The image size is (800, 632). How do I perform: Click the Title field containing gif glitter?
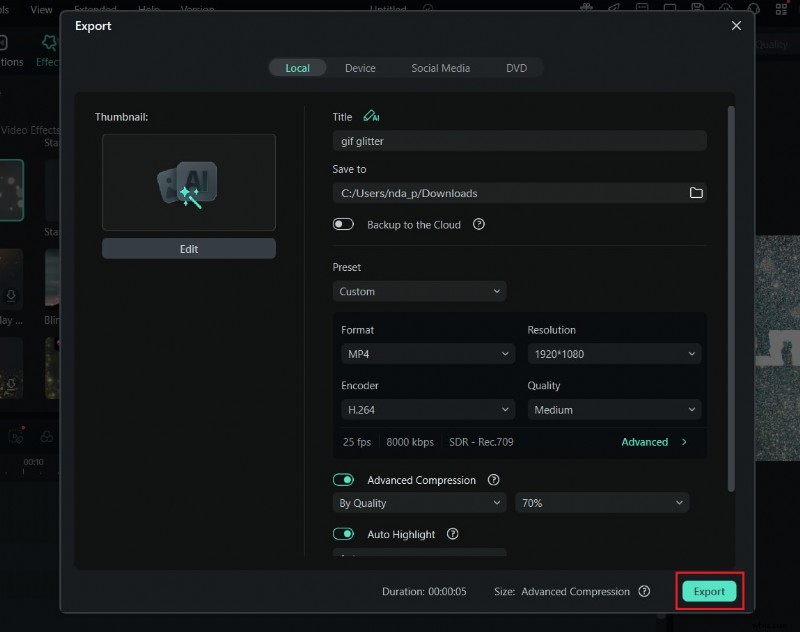click(x=519, y=141)
